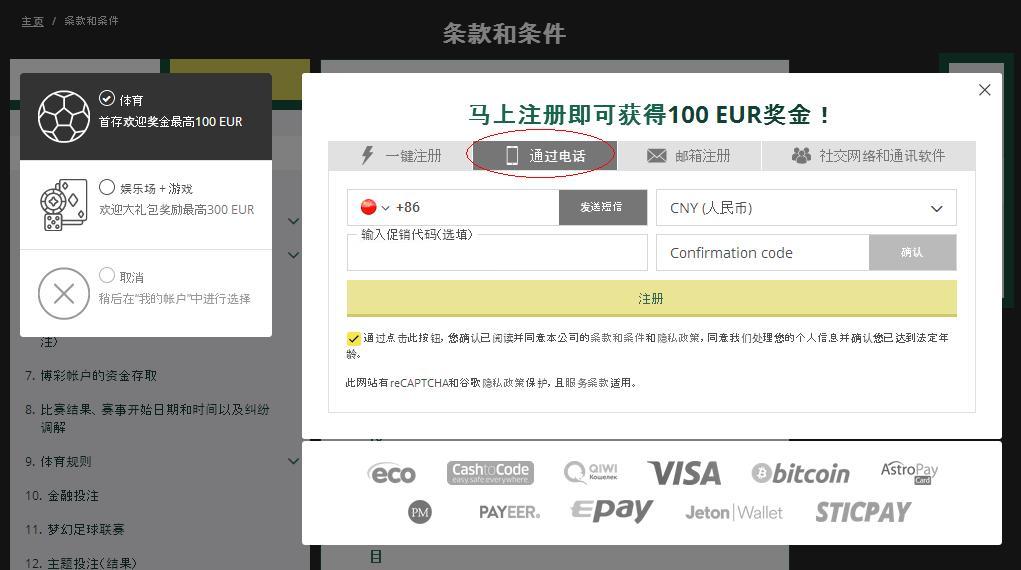The width and height of the screenshot is (1021, 570).
Task: Click the China flag country icon
Action: tap(369, 207)
